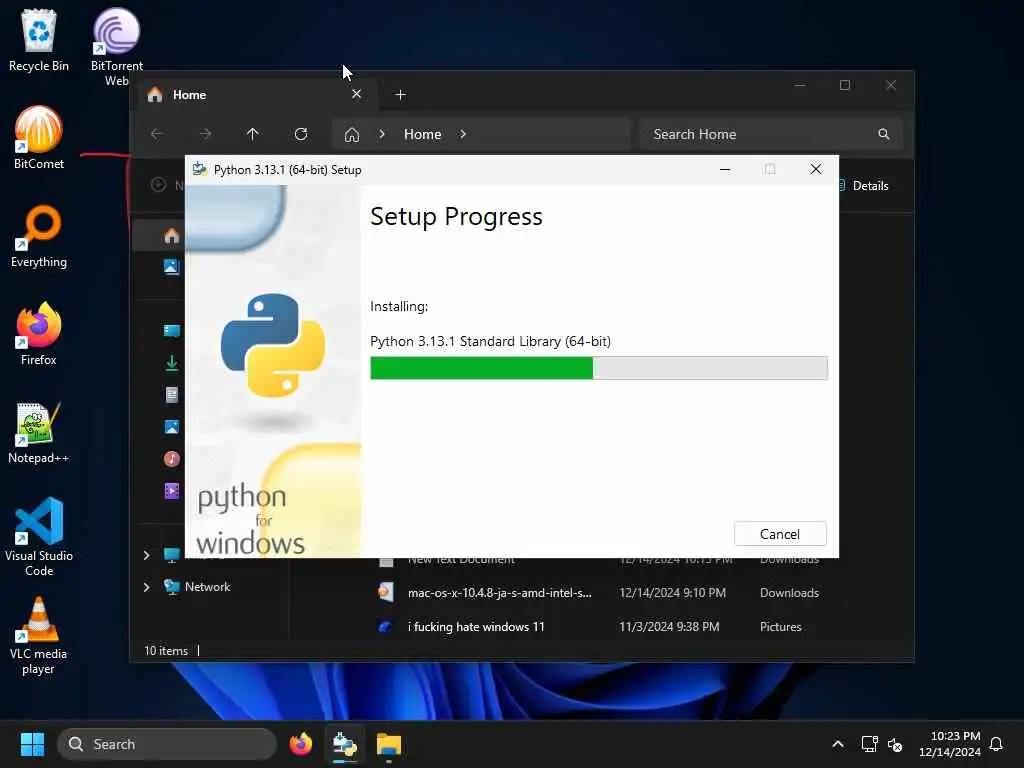The width and height of the screenshot is (1024, 768).
Task: Click '10 items' in the status bar
Action: click(166, 650)
